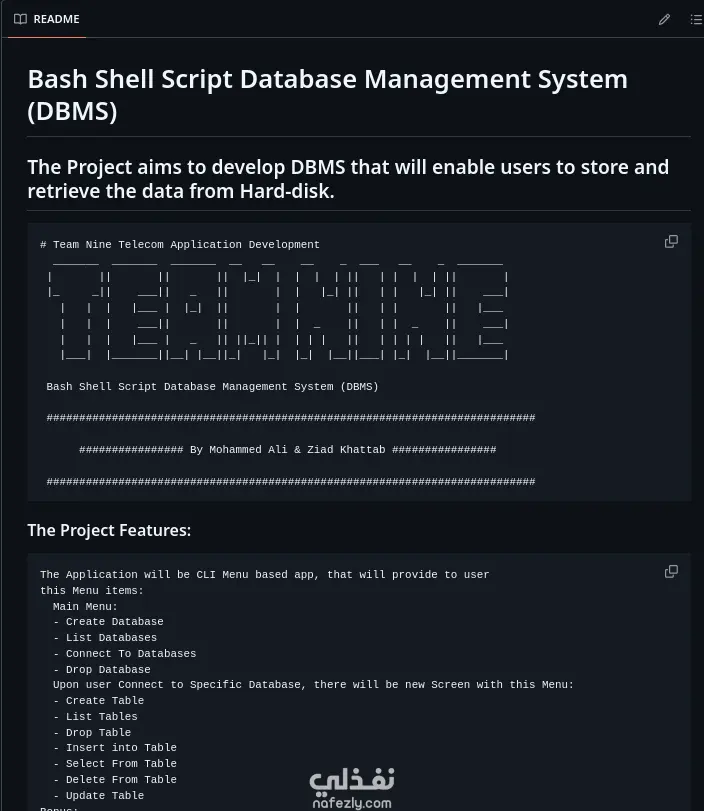Viewport: 704px width, 811px height.
Task: Click the book icon beside README
Action: click(x=20, y=19)
